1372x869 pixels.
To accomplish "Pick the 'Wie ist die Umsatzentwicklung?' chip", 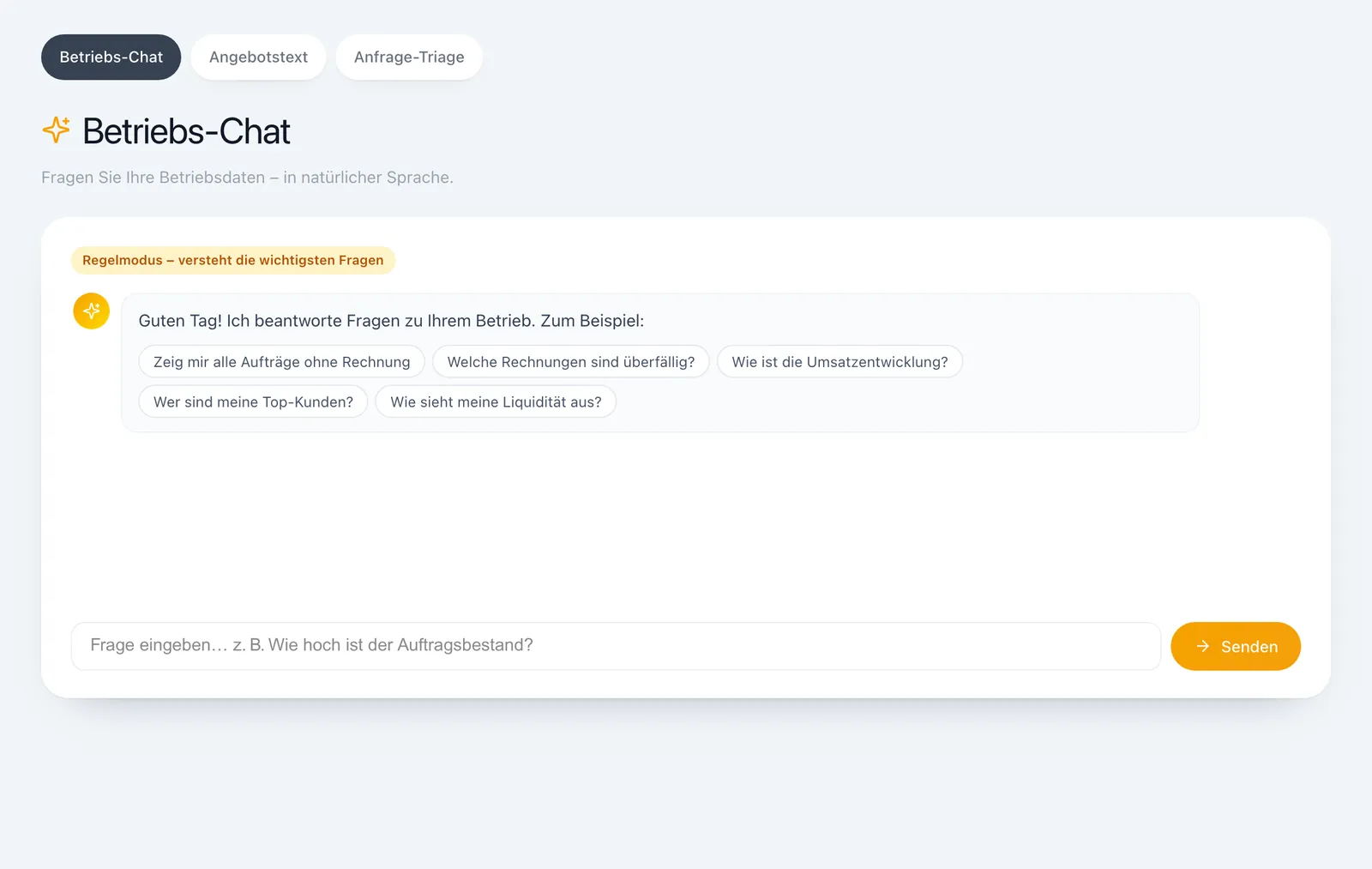I will pos(839,362).
